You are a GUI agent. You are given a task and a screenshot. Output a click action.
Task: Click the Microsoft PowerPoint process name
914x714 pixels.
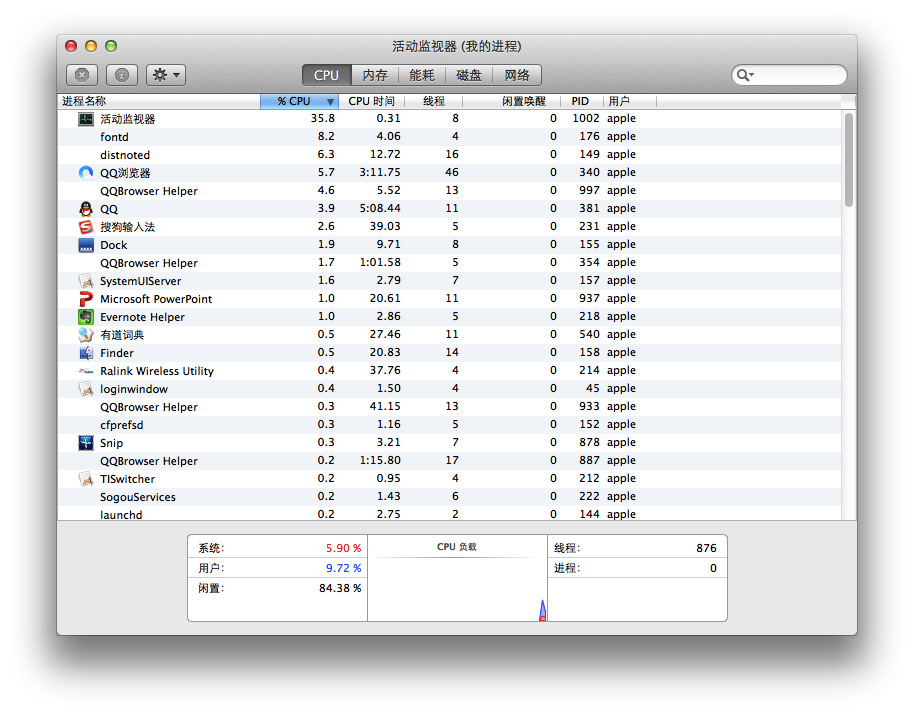[156, 299]
